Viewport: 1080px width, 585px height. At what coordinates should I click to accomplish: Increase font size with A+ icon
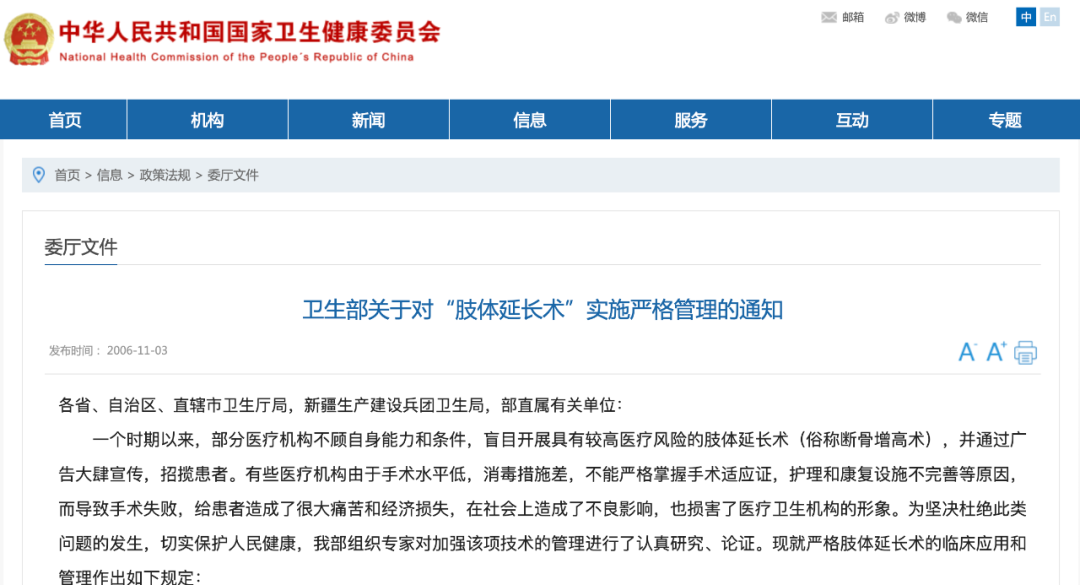coord(996,352)
